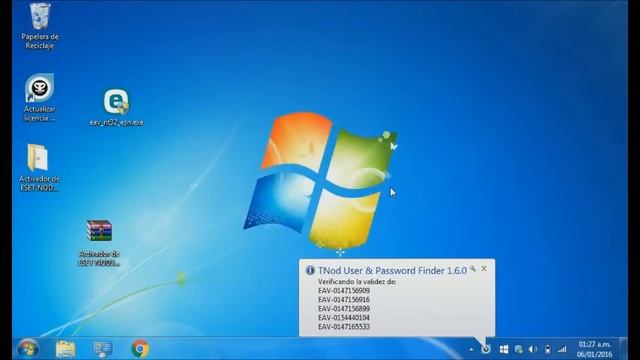This screenshot has height=360, width=640.
Task: Open Windows Explorer from the taskbar
Action: (x=65, y=349)
